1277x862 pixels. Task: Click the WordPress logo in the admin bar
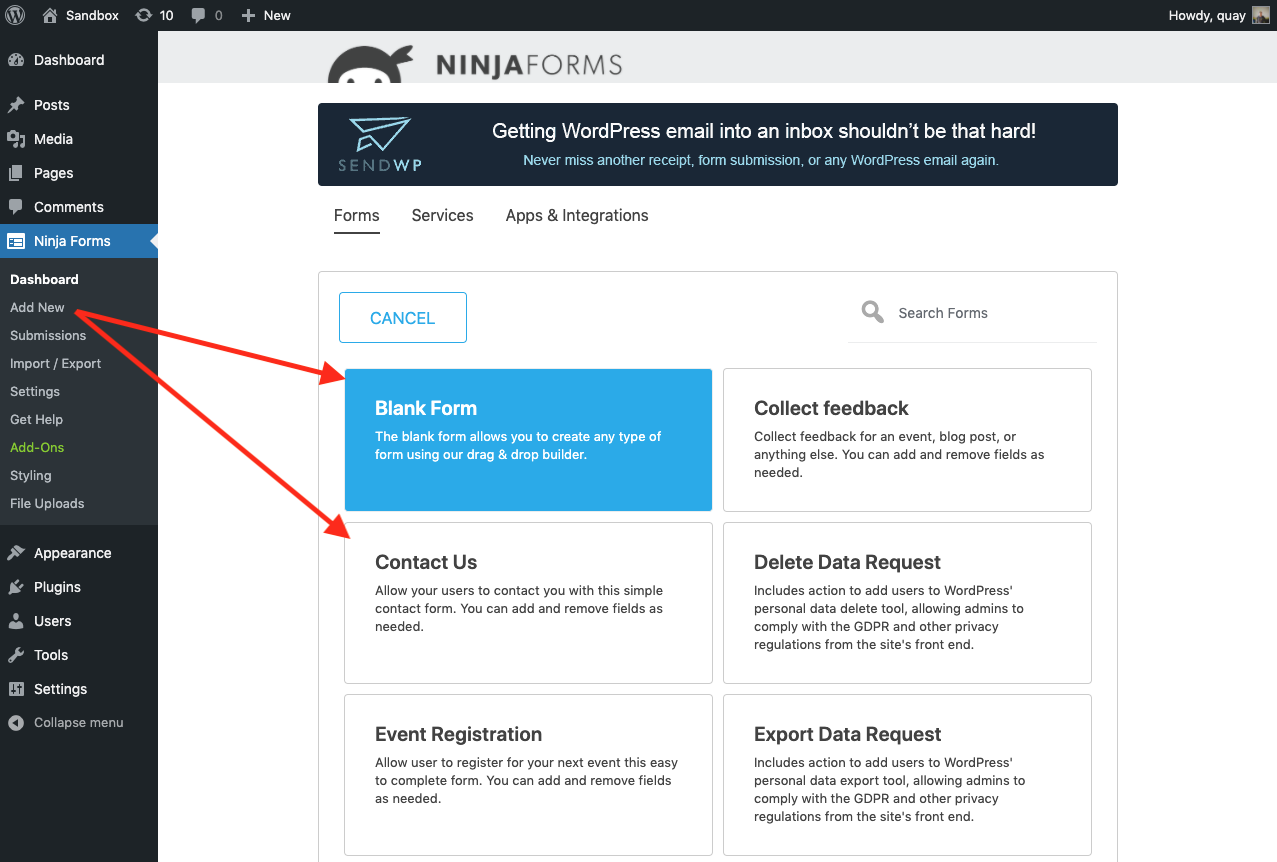tap(15, 15)
